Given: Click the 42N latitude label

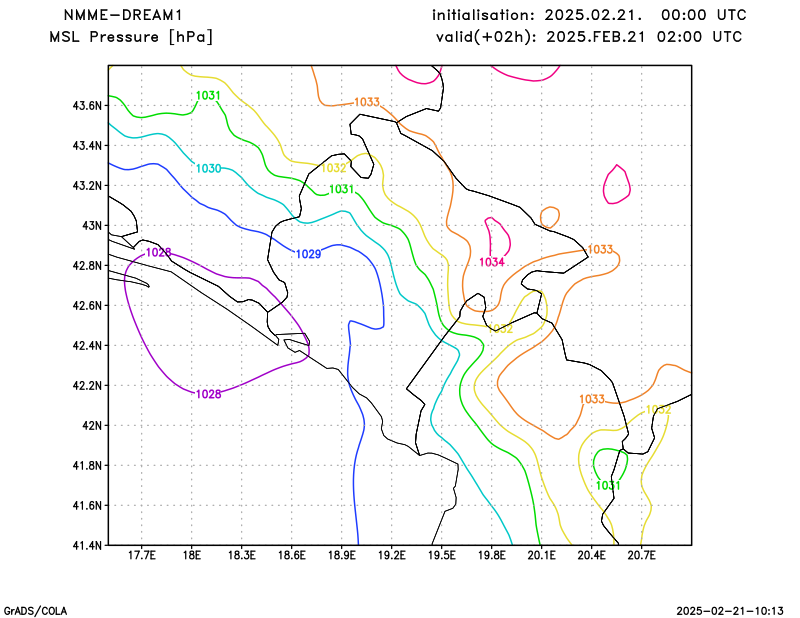Looking at the screenshot, I should tap(92, 425).
